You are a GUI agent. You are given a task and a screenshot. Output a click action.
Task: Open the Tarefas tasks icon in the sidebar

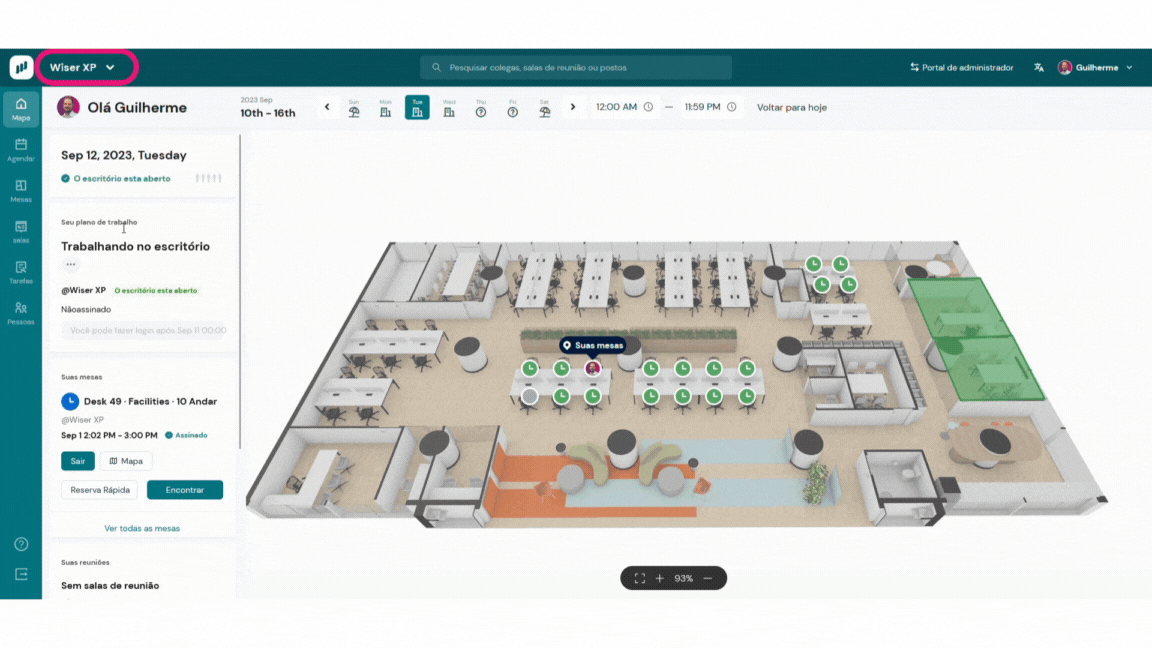(21, 273)
